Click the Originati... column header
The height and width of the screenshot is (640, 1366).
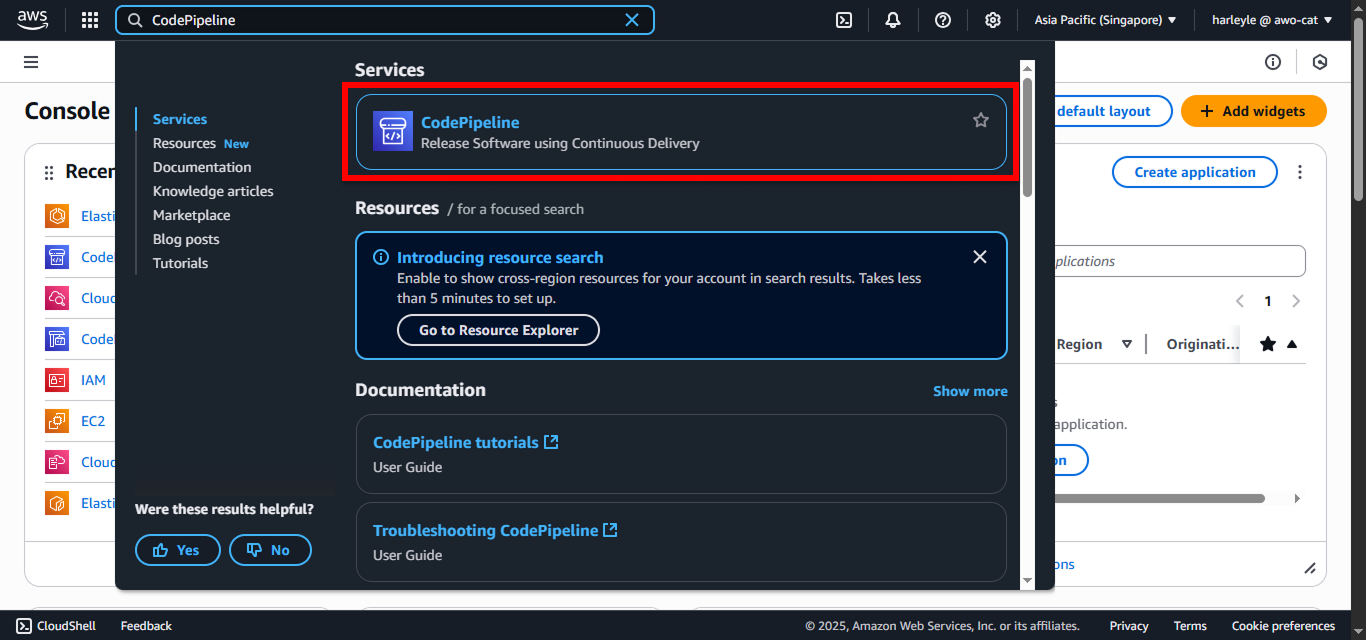tap(1203, 344)
